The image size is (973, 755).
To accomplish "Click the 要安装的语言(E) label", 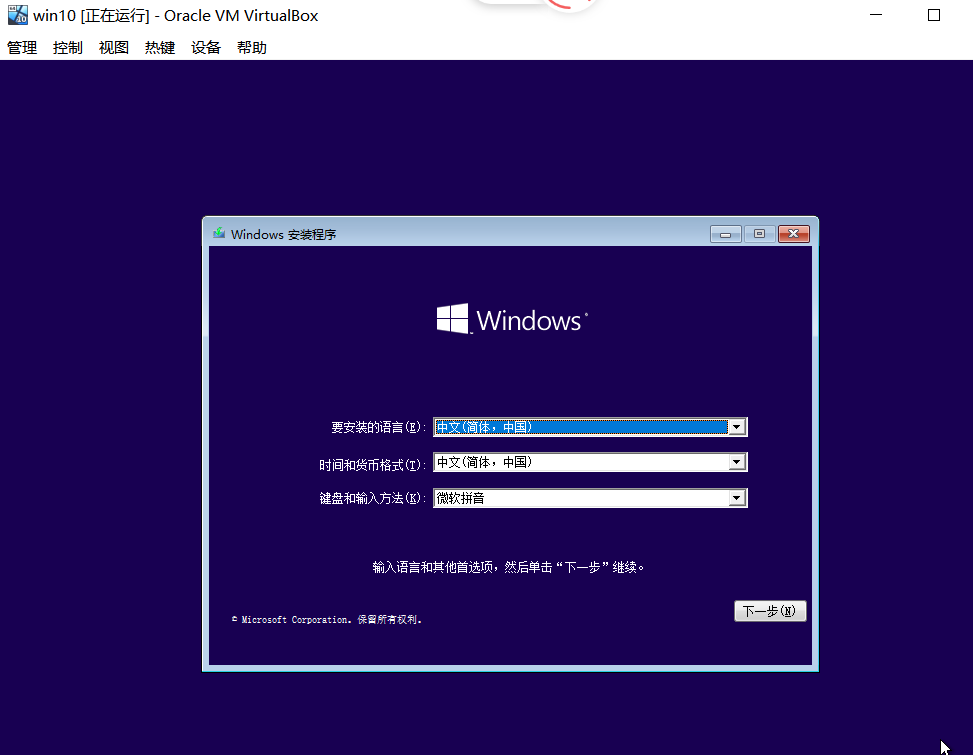I will [379, 427].
